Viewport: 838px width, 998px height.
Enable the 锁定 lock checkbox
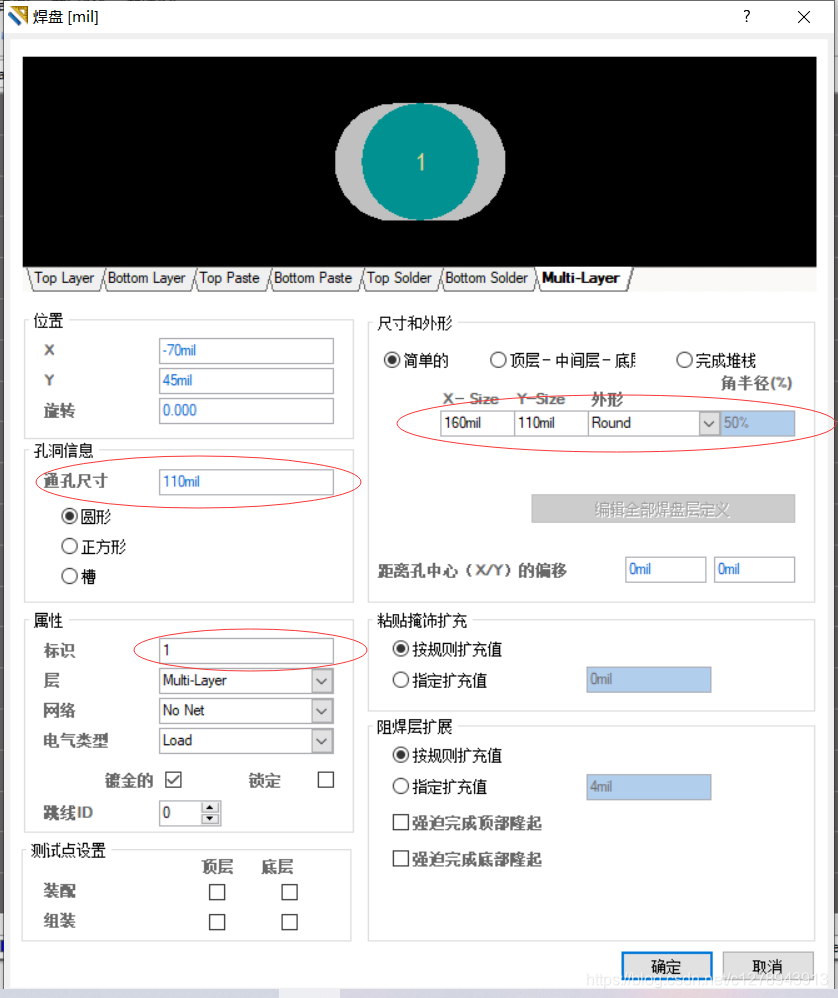[325, 780]
